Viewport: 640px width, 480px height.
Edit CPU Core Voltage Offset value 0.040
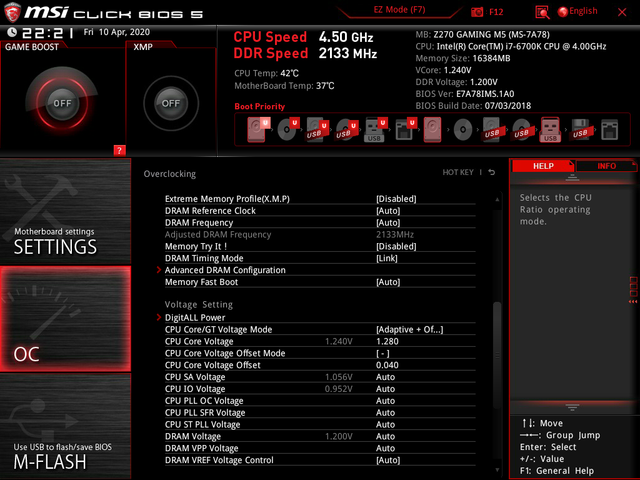(x=387, y=365)
